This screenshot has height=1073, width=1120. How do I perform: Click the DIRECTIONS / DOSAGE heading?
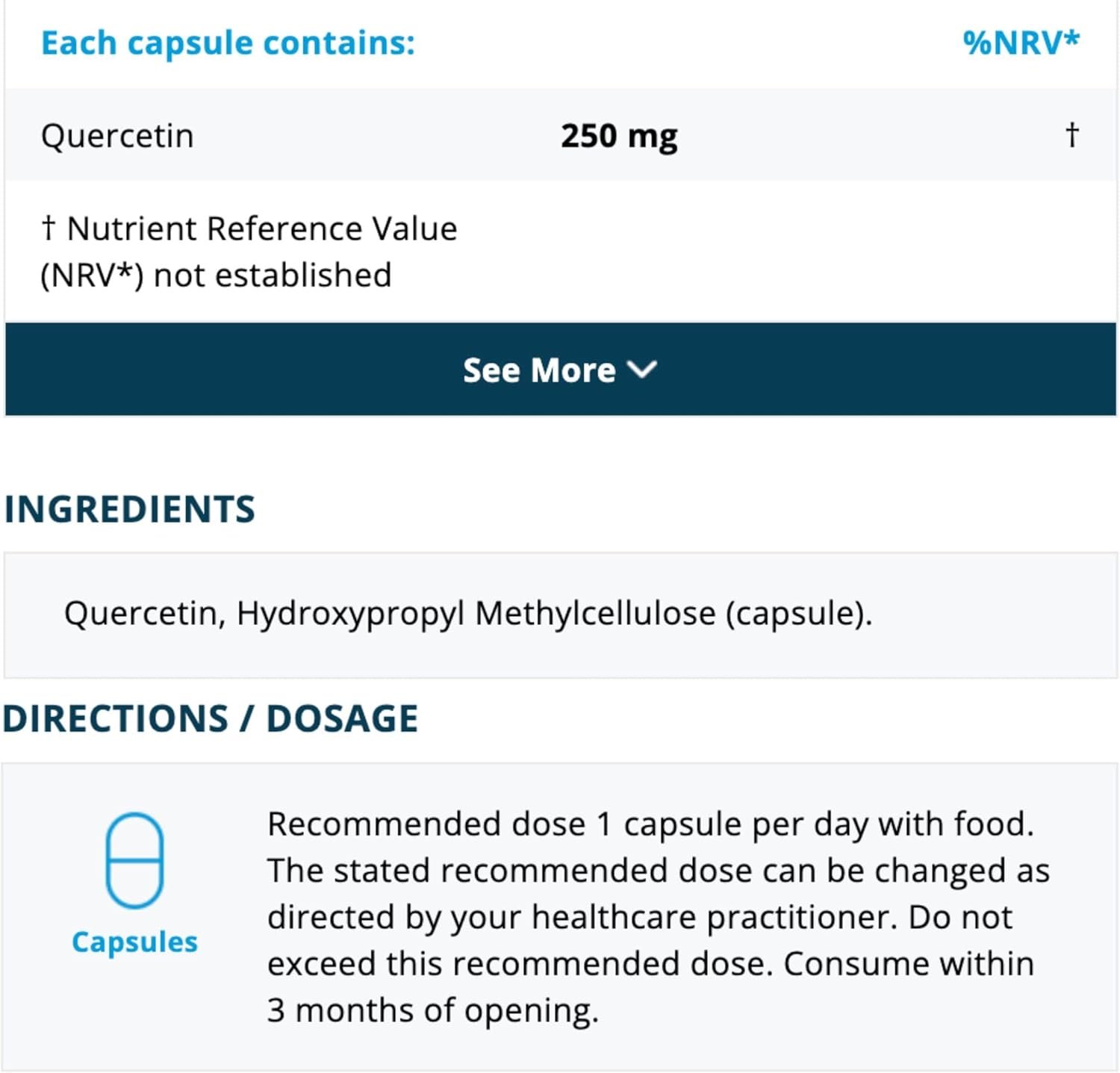point(211,719)
